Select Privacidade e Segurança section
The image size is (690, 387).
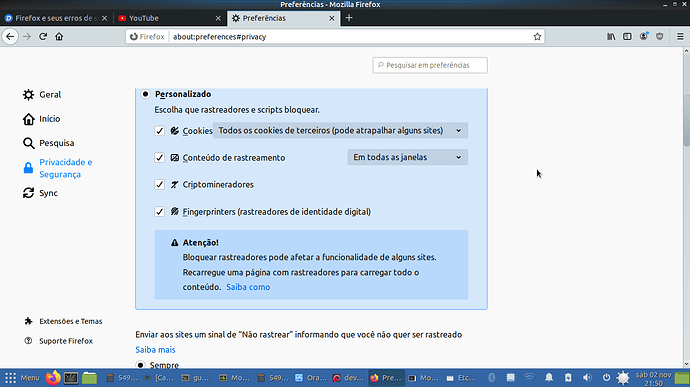[x=58, y=168]
